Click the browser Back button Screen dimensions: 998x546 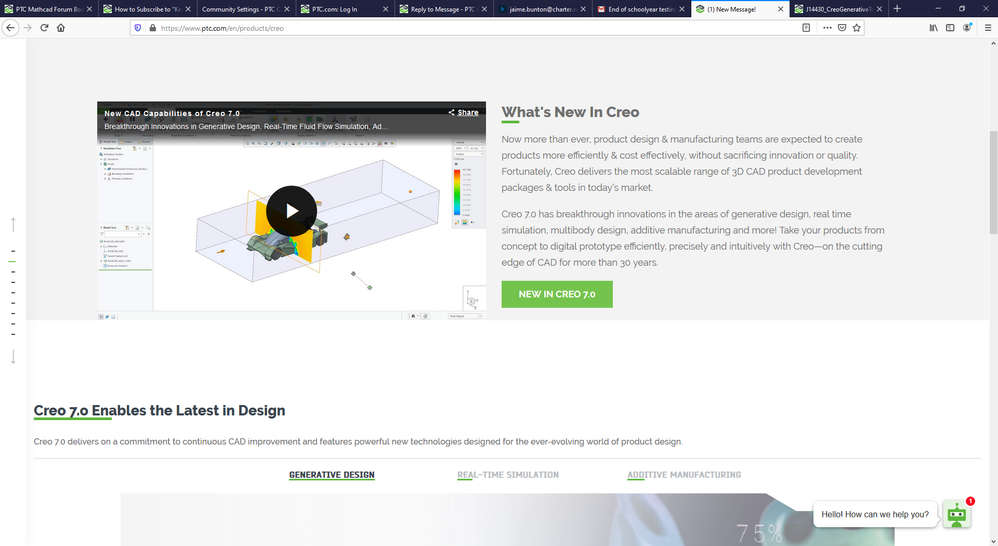click(x=10, y=28)
